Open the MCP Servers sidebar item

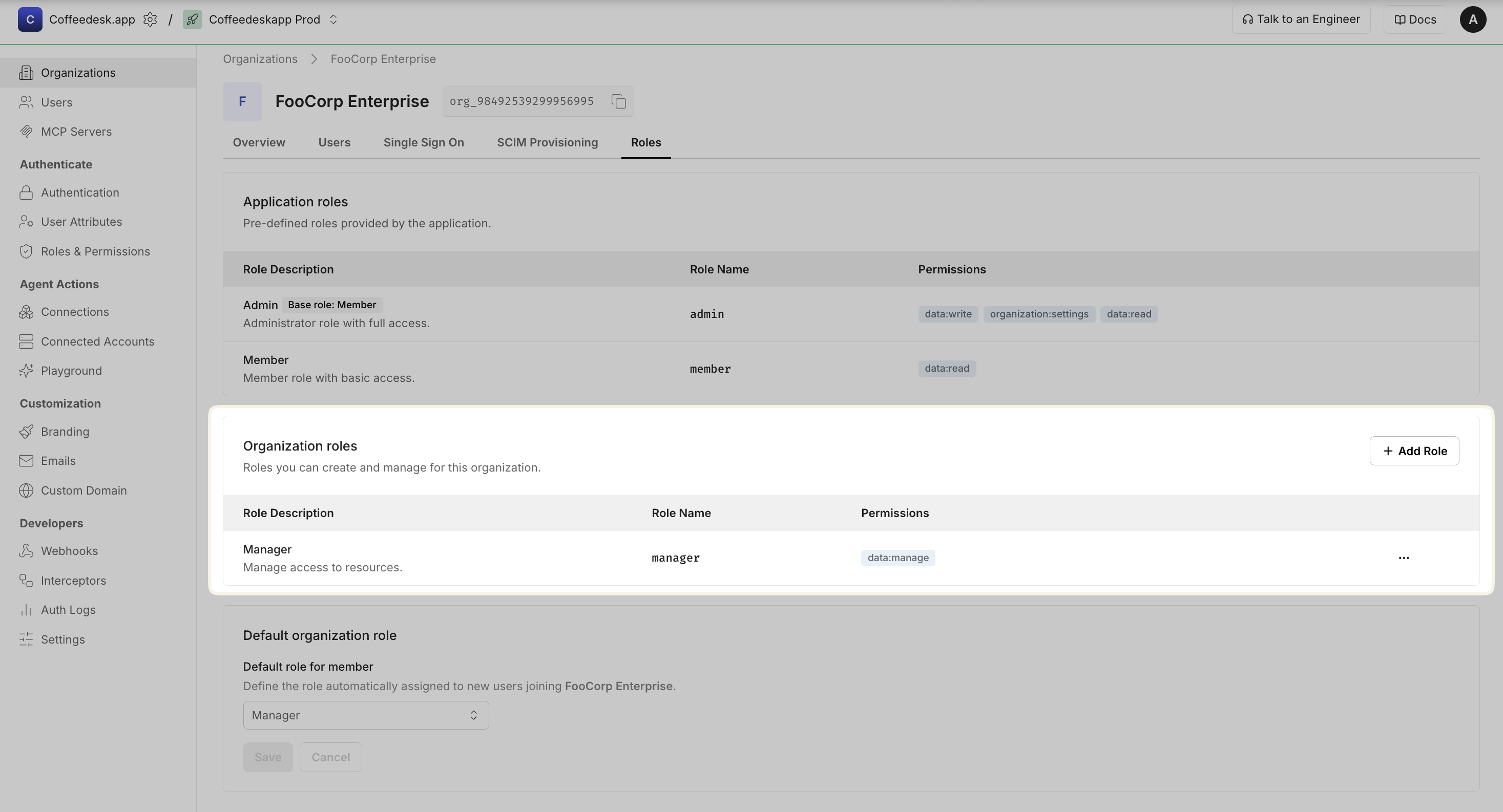click(76, 132)
